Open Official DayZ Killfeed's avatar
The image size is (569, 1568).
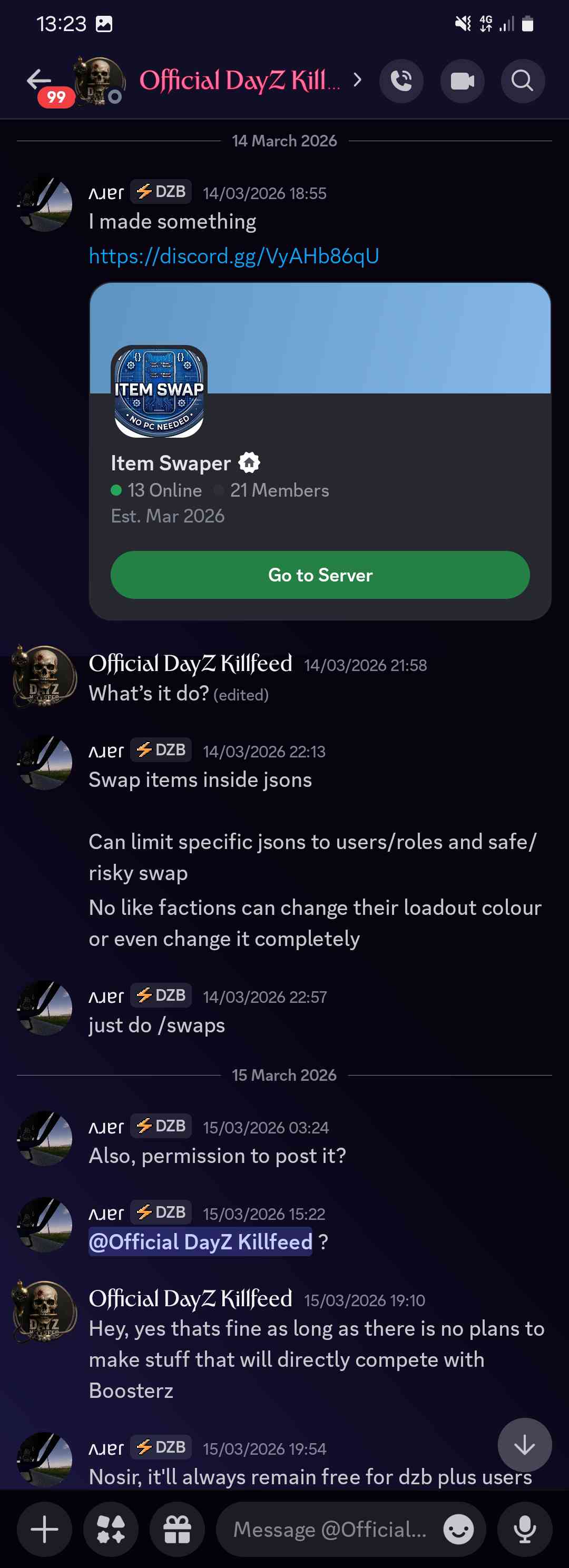tap(44, 677)
